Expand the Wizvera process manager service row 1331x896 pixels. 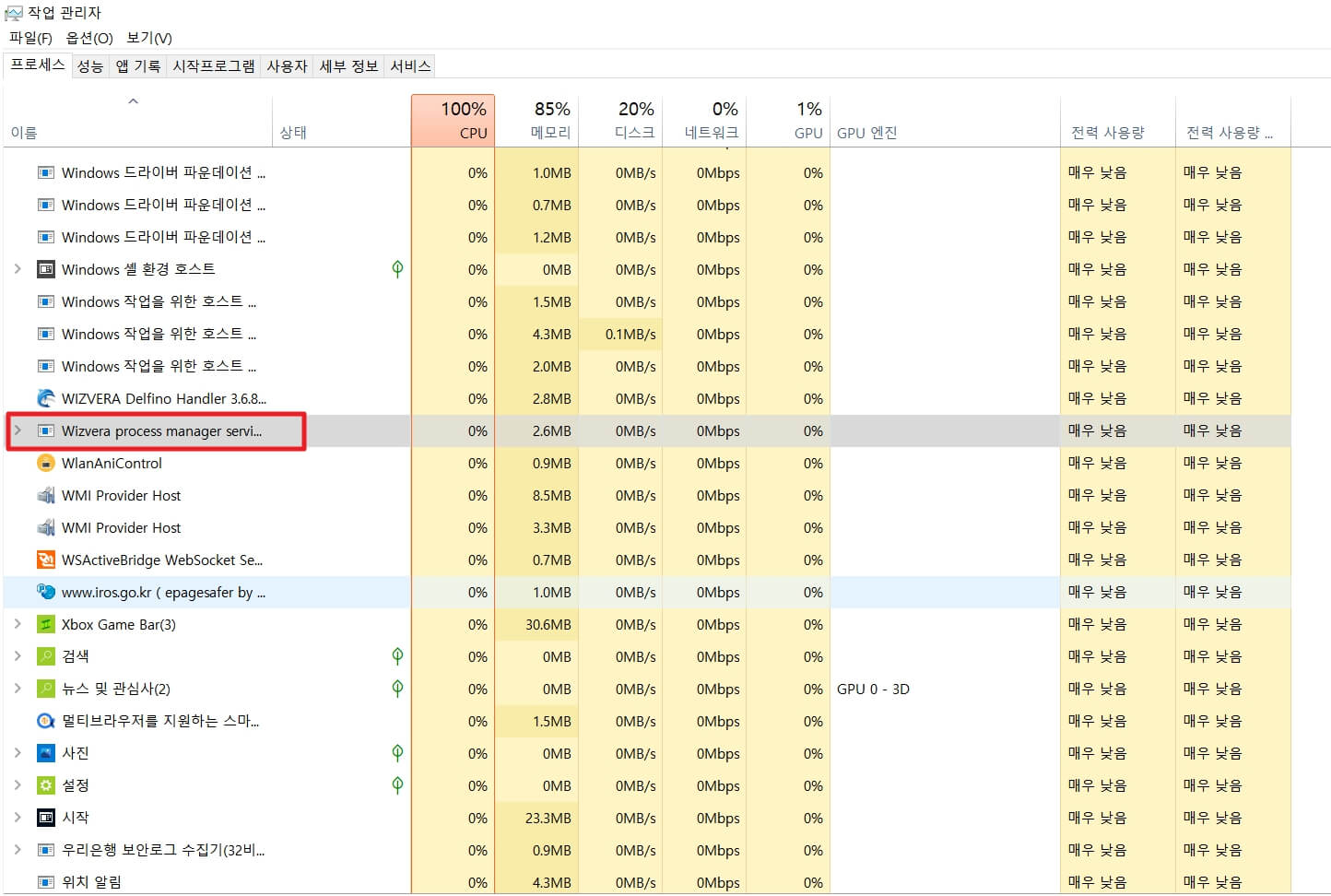(18, 430)
